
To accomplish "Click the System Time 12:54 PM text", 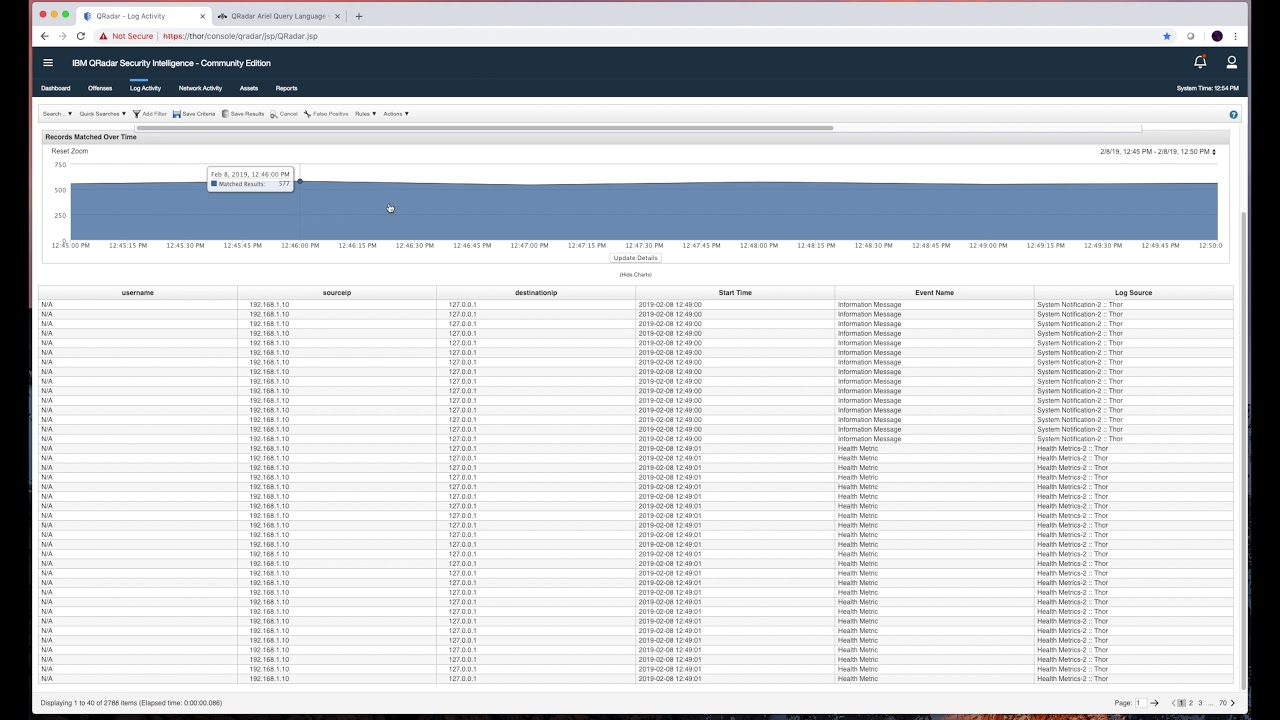I will pyautogui.click(x=1208, y=88).
